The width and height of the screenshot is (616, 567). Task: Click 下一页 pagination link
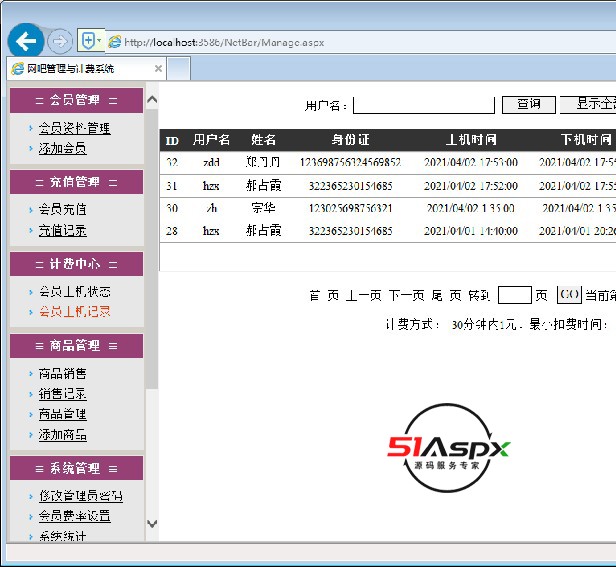point(406,296)
